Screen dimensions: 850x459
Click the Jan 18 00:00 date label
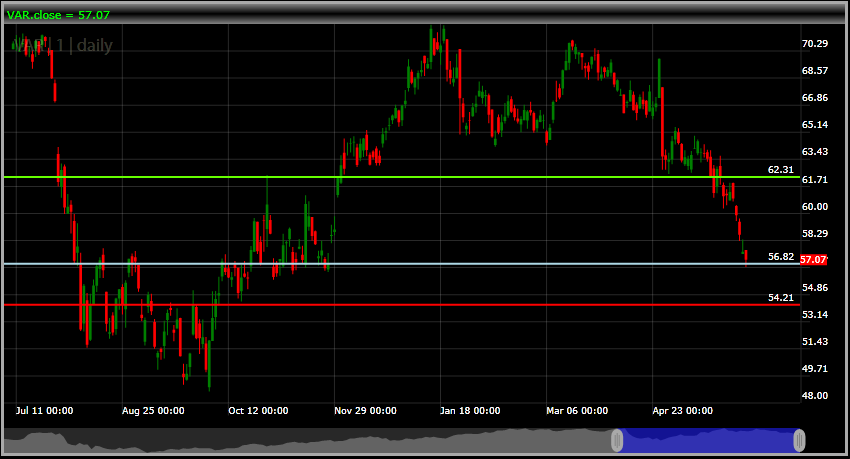[x=470, y=410]
